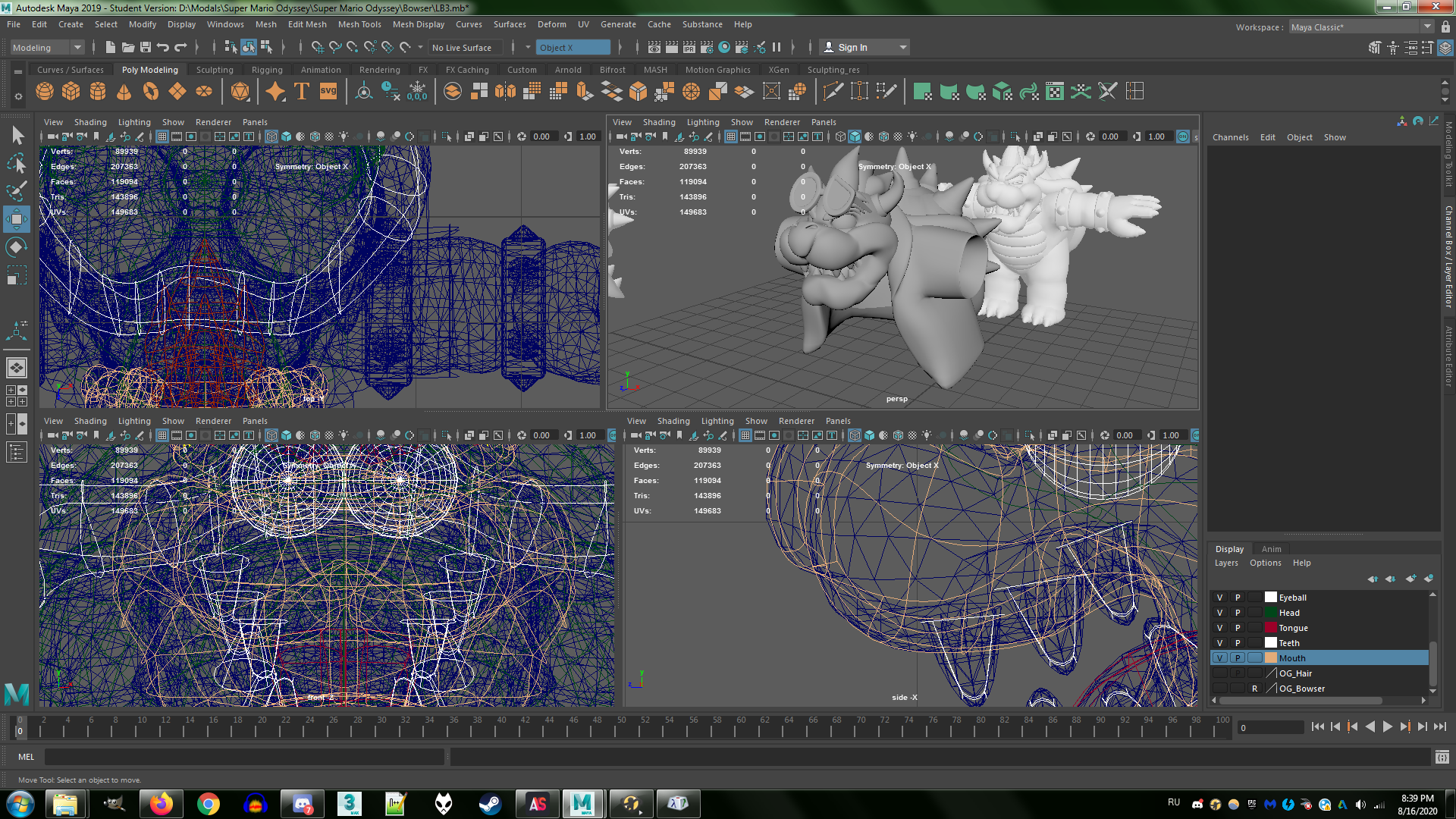Switch to the Sculpting shelf tab

[215, 70]
